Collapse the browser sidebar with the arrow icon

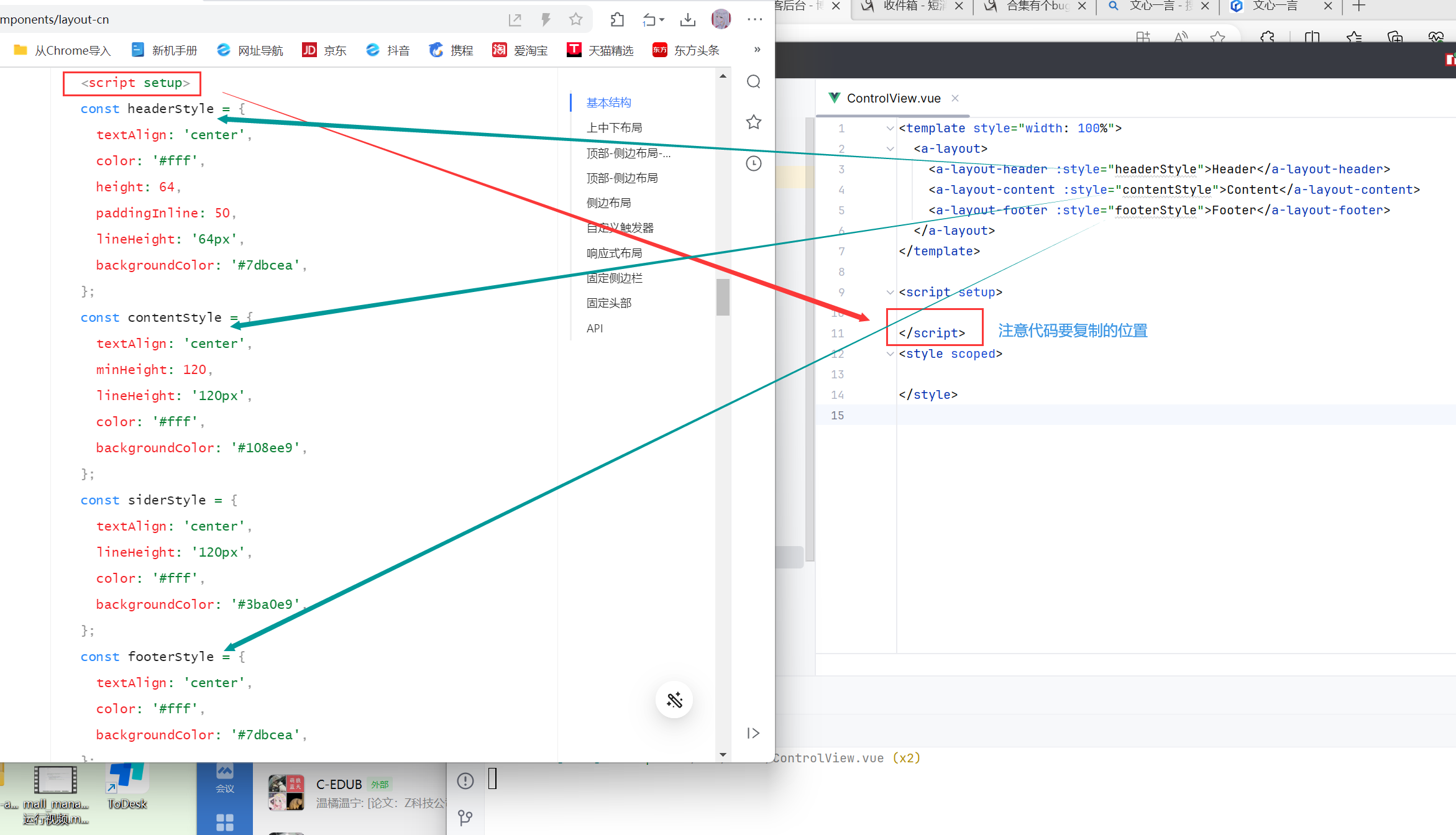pos(753,733)
